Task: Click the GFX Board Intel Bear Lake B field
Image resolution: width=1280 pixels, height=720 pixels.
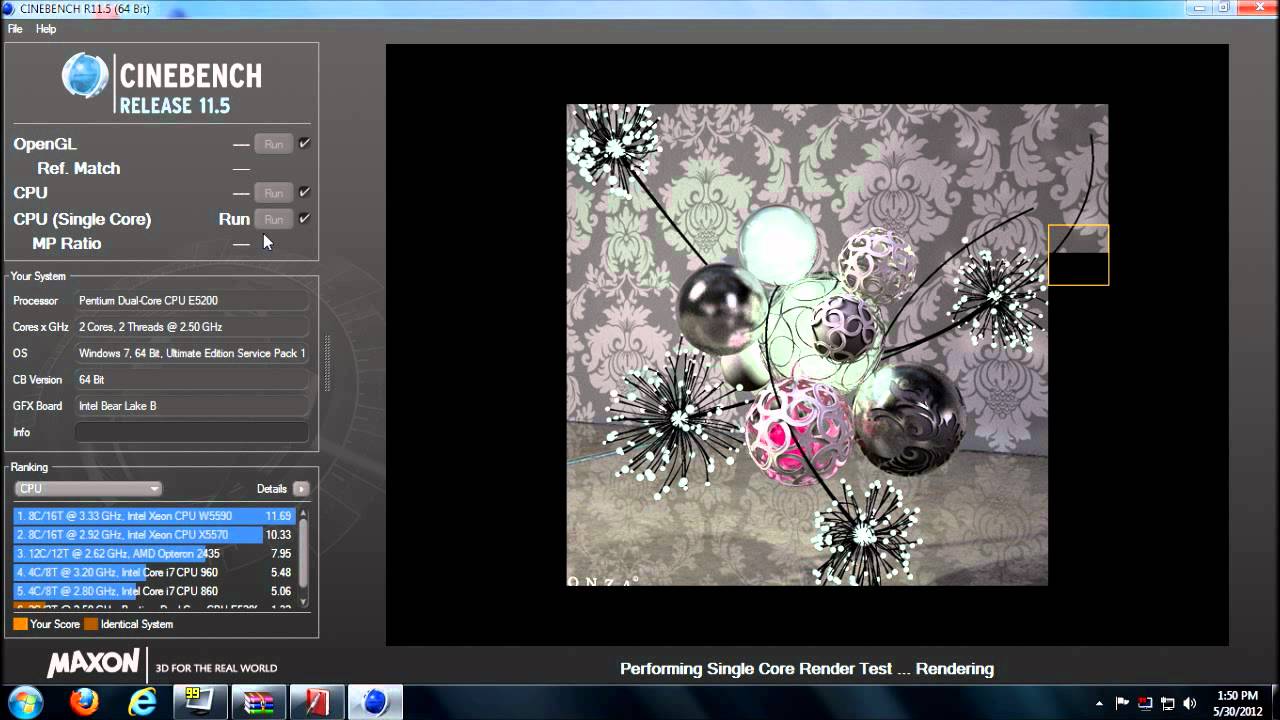Action: (x=192, y=406)
